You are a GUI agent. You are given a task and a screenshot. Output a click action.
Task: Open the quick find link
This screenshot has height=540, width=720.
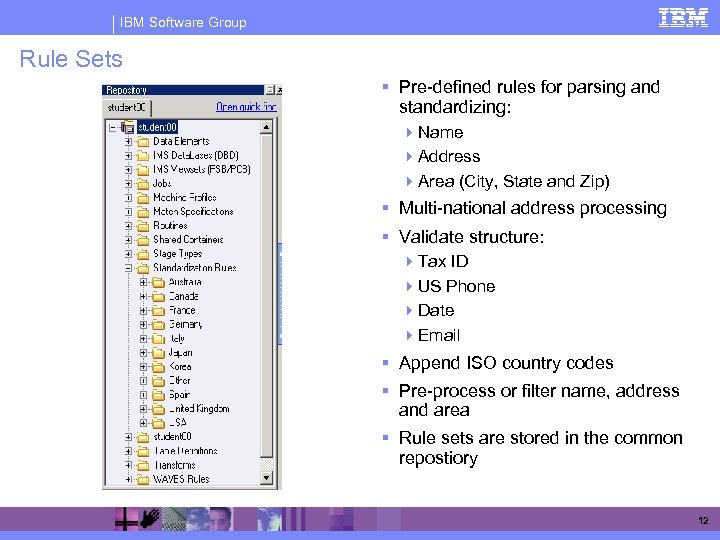[246, 107]
